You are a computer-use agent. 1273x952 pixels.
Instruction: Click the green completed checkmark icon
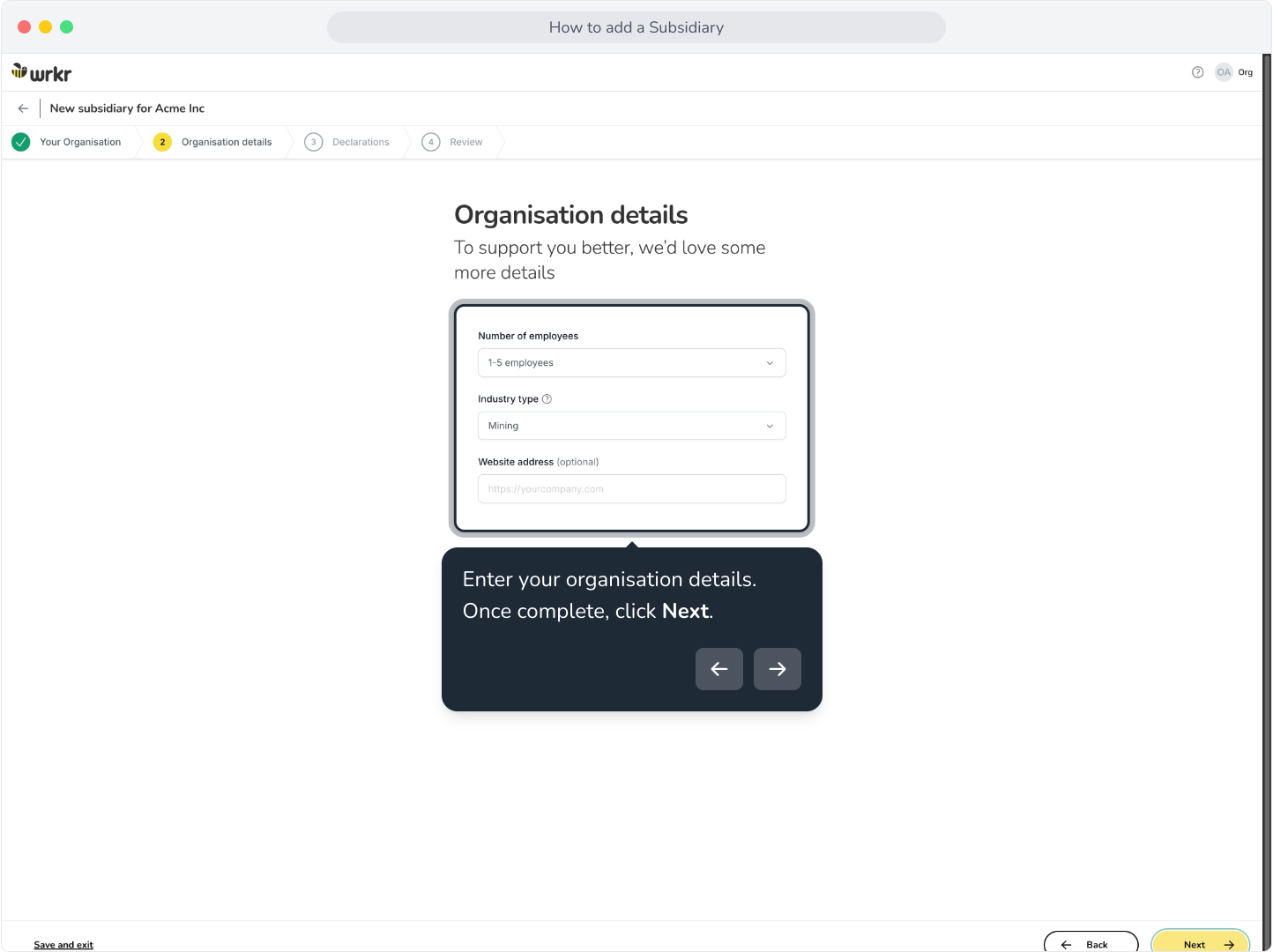(21, 142)
